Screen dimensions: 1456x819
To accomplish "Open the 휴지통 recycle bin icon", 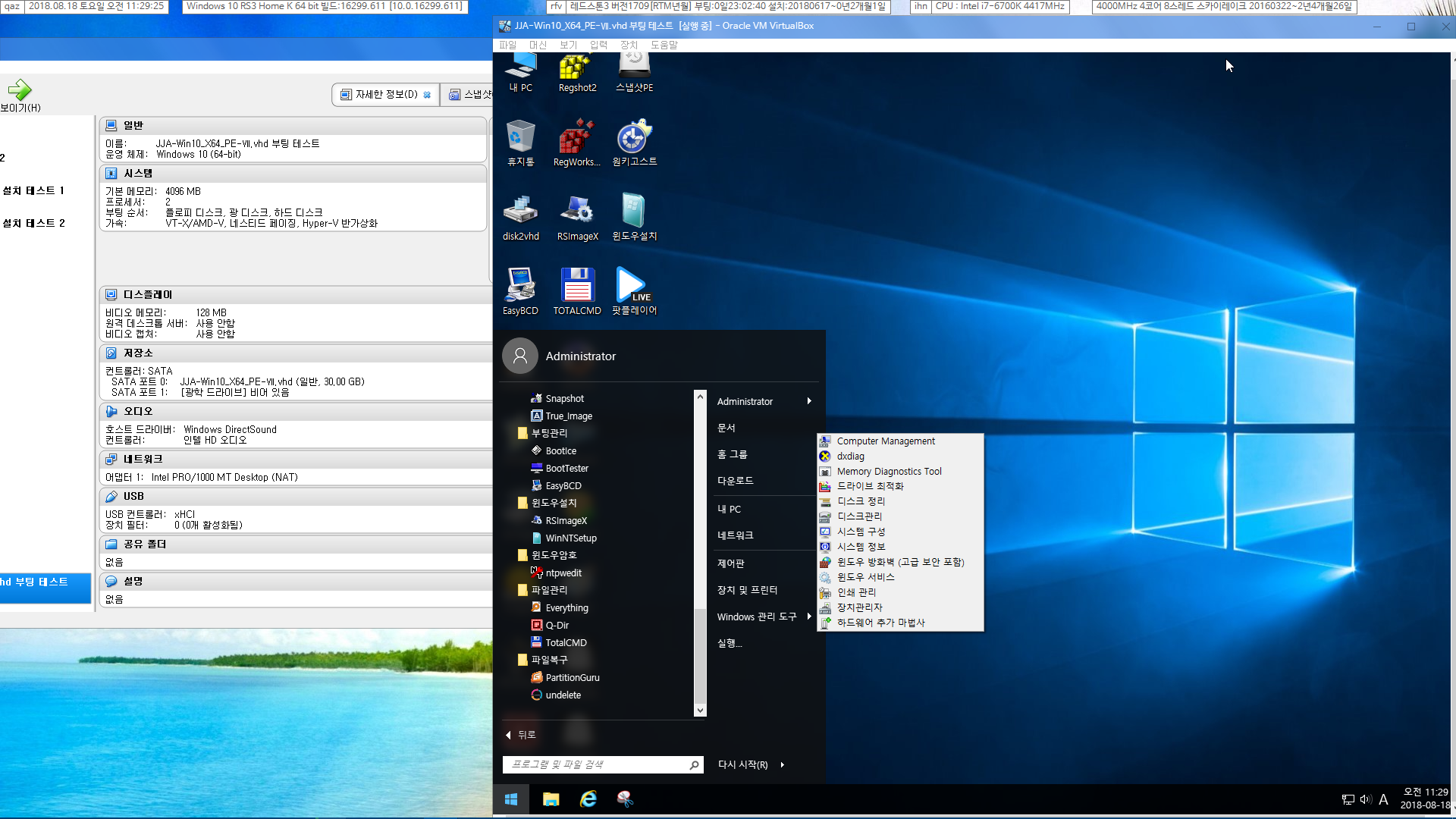I will click(x=520, y=143).
